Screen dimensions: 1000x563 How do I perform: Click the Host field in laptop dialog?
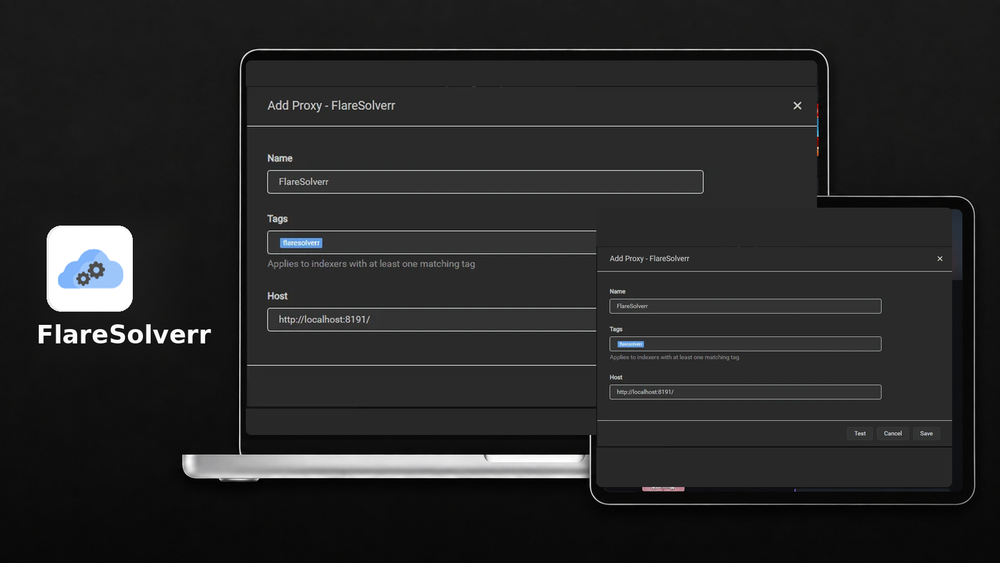pos(432,319)
